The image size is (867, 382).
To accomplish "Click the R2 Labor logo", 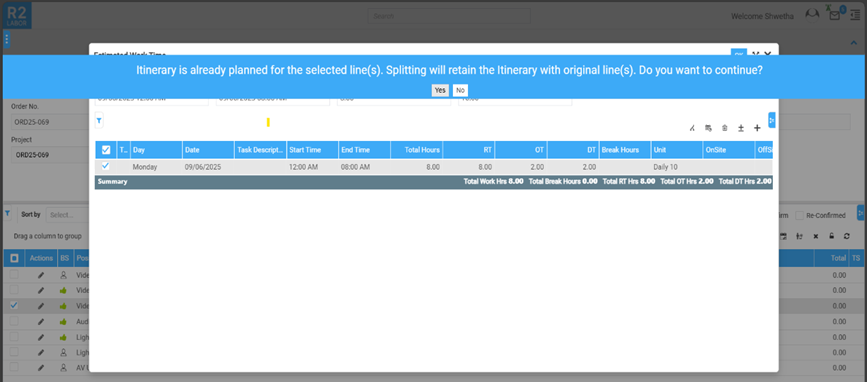I will pos(17,15).
